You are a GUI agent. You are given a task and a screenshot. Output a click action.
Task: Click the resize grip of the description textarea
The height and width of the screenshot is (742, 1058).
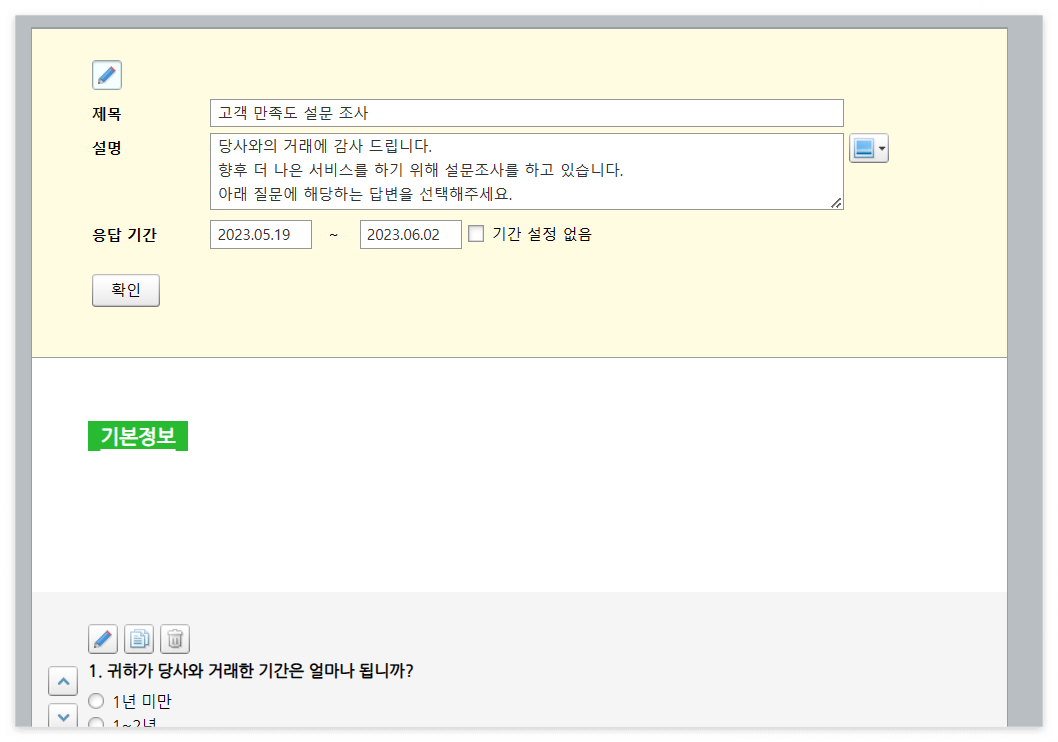coord(837,204)
